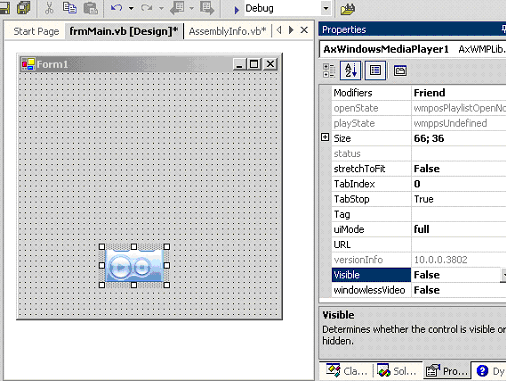Open the Undo history dropdown arrow

click(131, 8)
